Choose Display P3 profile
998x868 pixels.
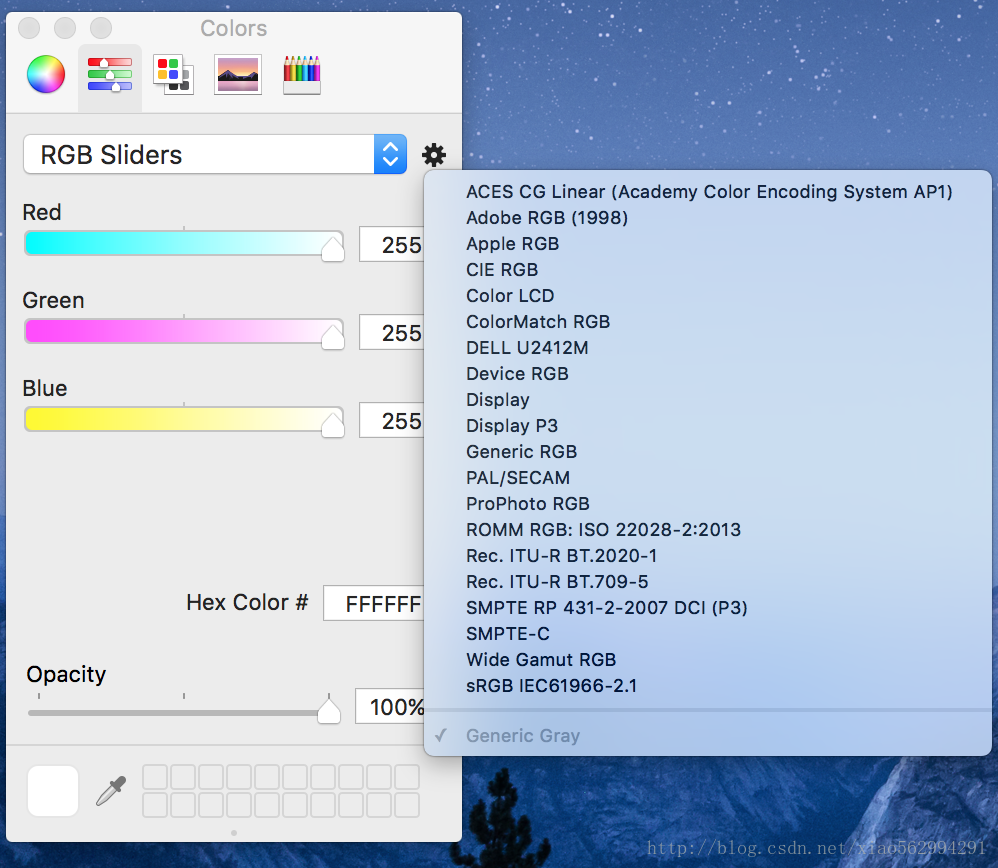[x=708, y=426]
